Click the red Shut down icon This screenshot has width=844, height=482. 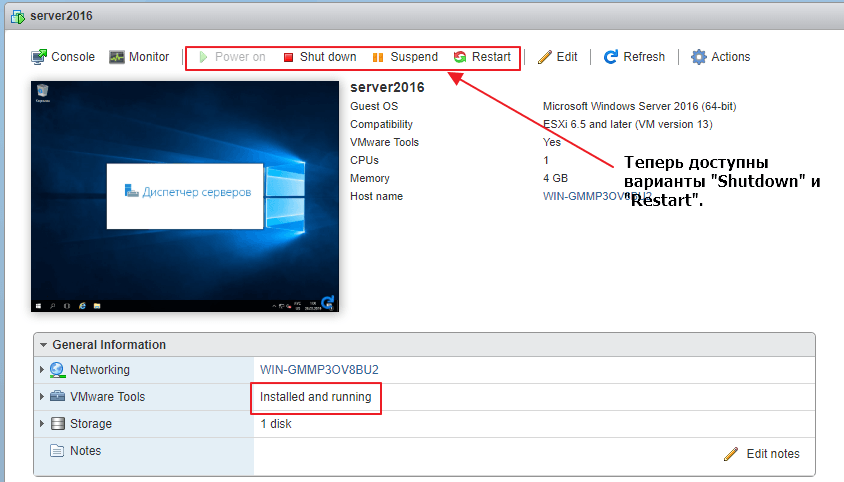point(288,57)
